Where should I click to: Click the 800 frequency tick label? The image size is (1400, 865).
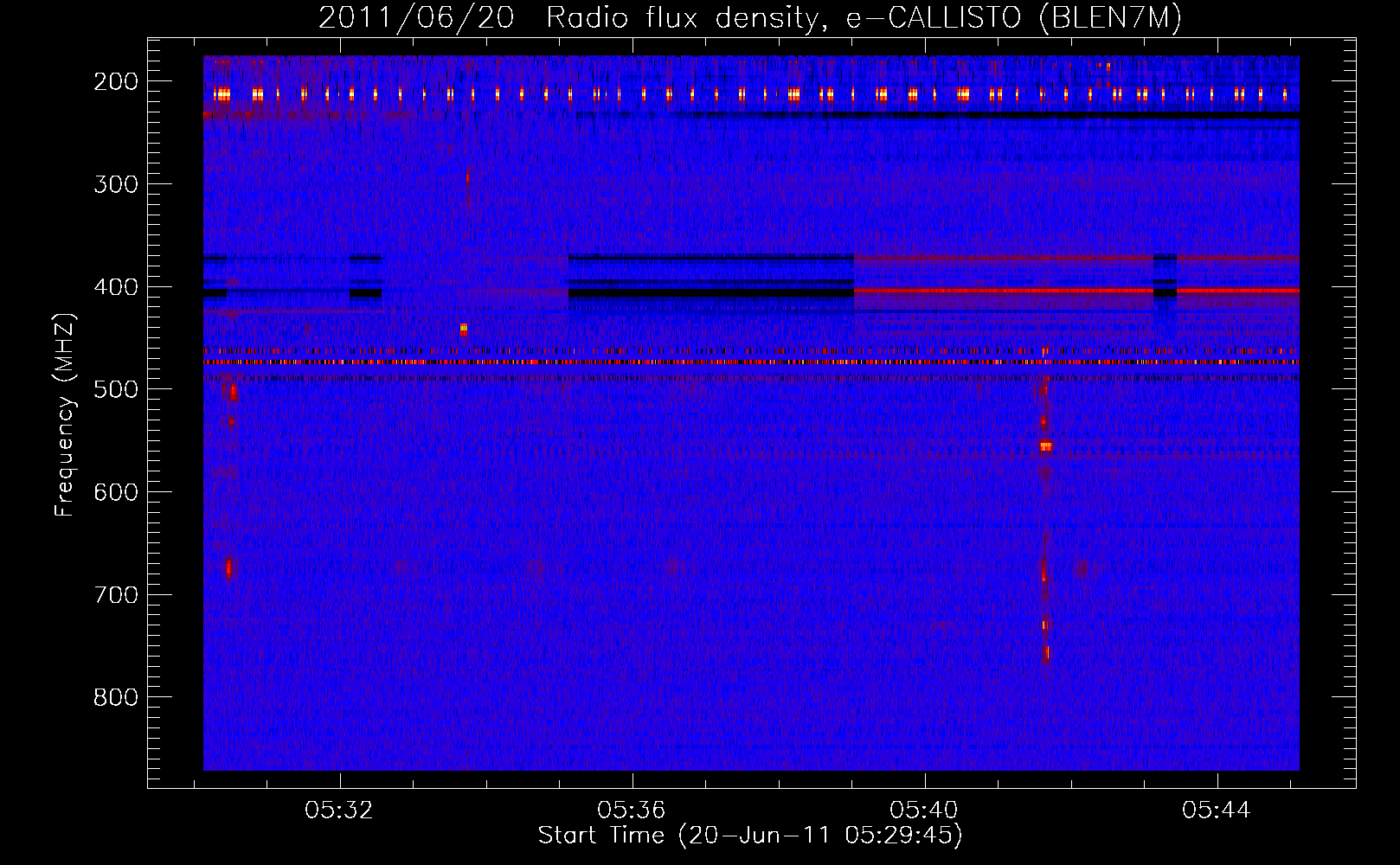click(116, 697)
